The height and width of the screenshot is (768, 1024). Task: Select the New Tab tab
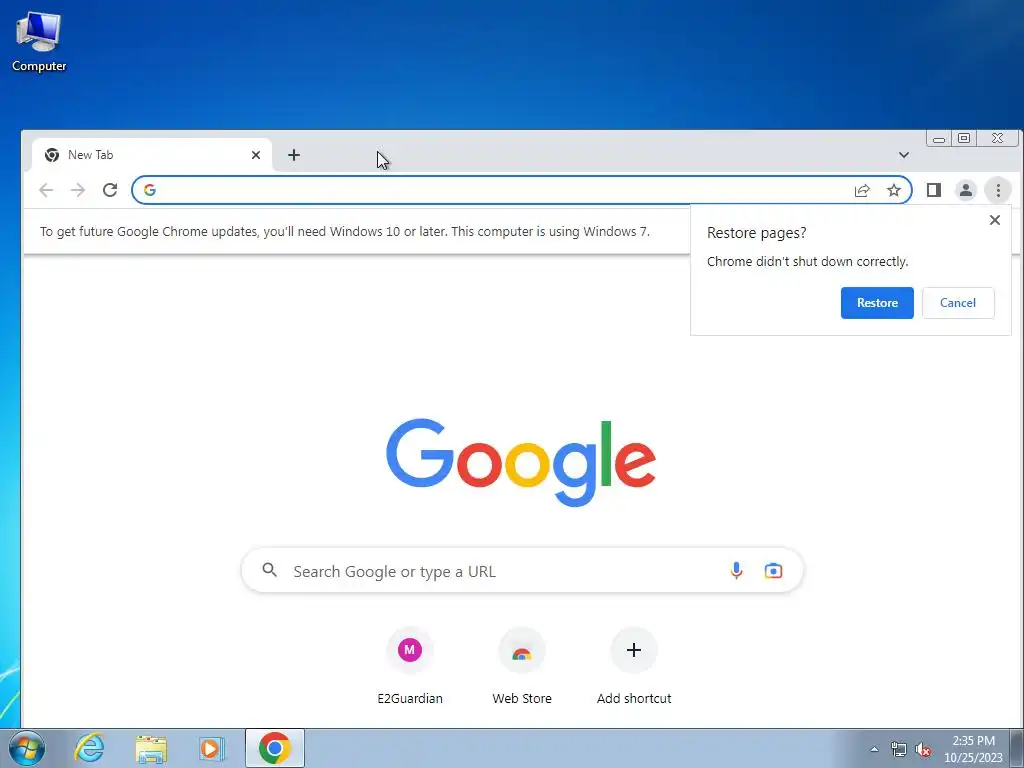point(152,155)
